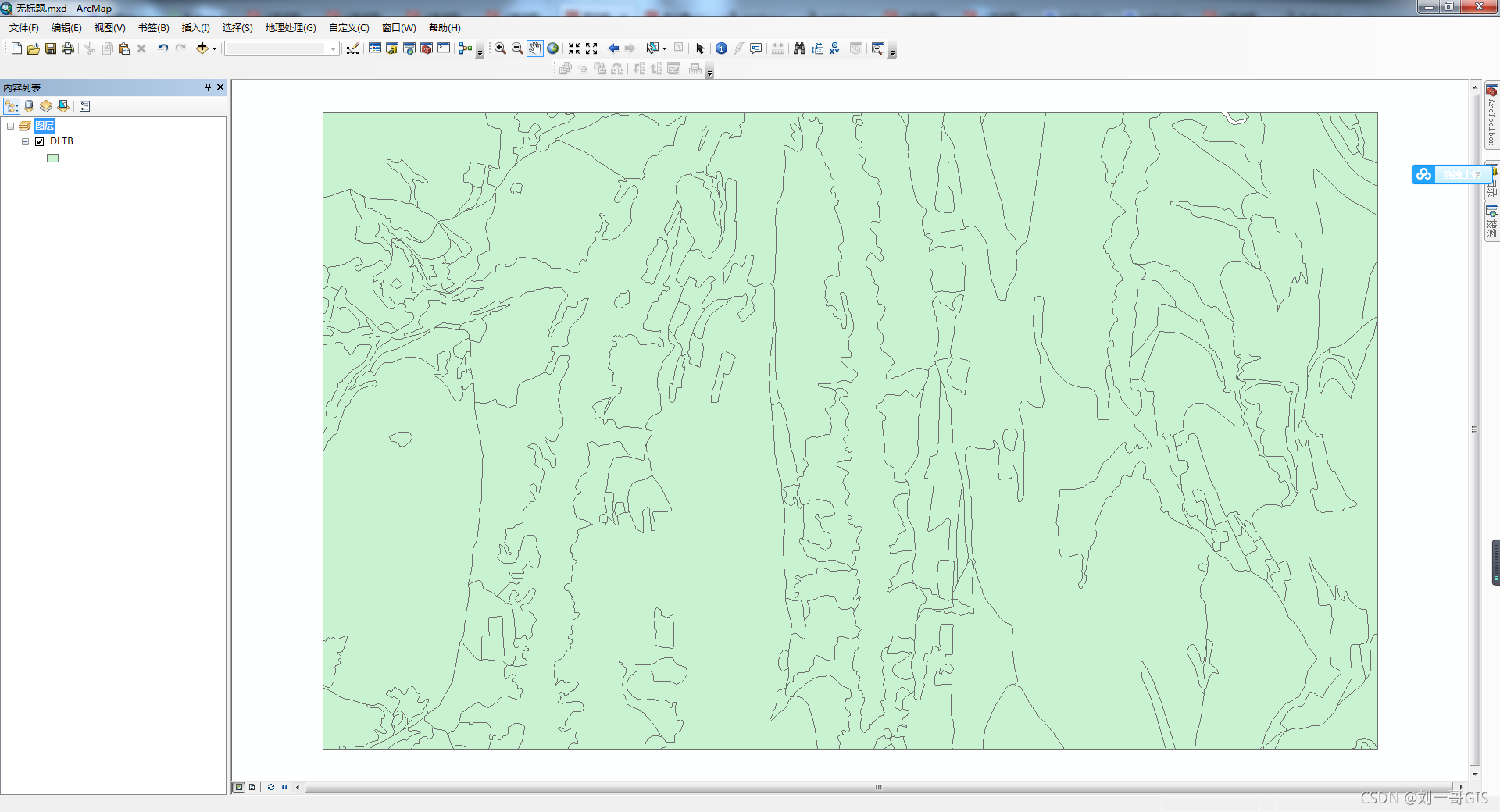This screenshot has height=812, width=1500.
Task: Go back to previous extent
Action: (613, 48)
